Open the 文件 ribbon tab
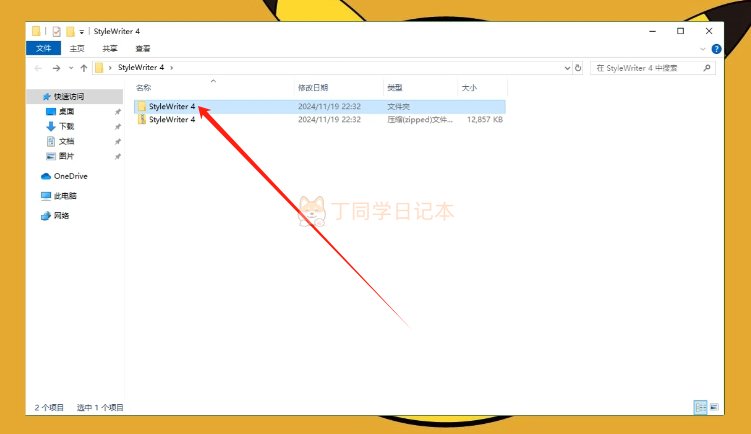Screen dimensions: 751x434 tap(44, 48)
